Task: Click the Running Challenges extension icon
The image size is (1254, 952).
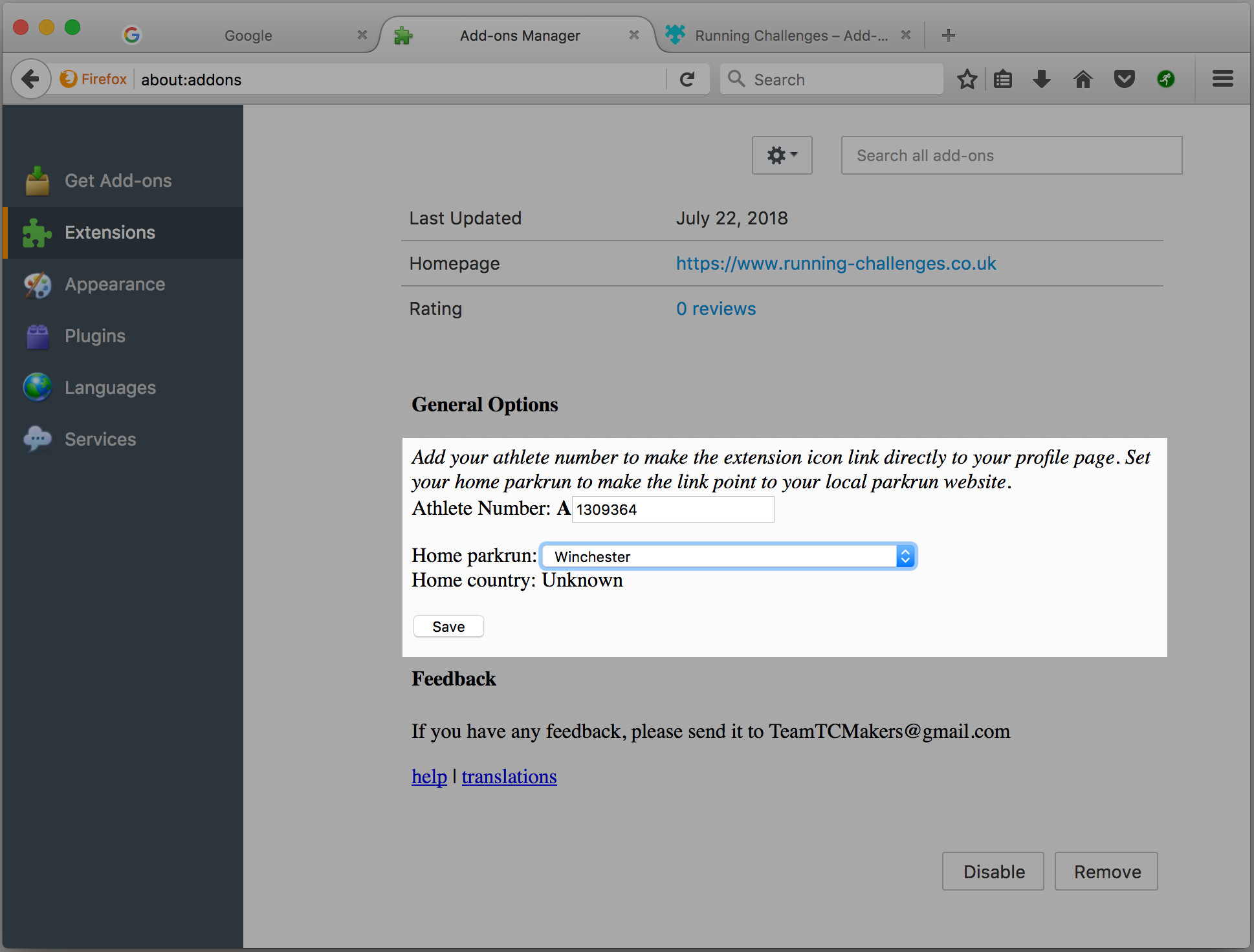Action: (x=1165, y=80)
